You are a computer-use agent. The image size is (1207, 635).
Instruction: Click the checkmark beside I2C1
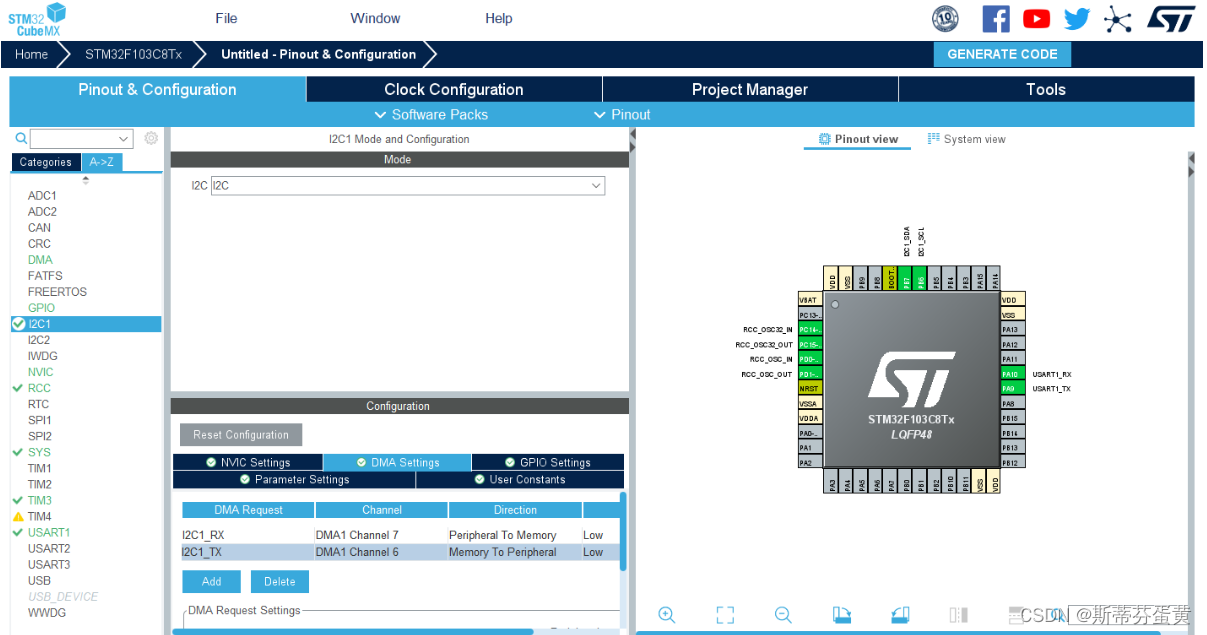[x=18, y=324]
